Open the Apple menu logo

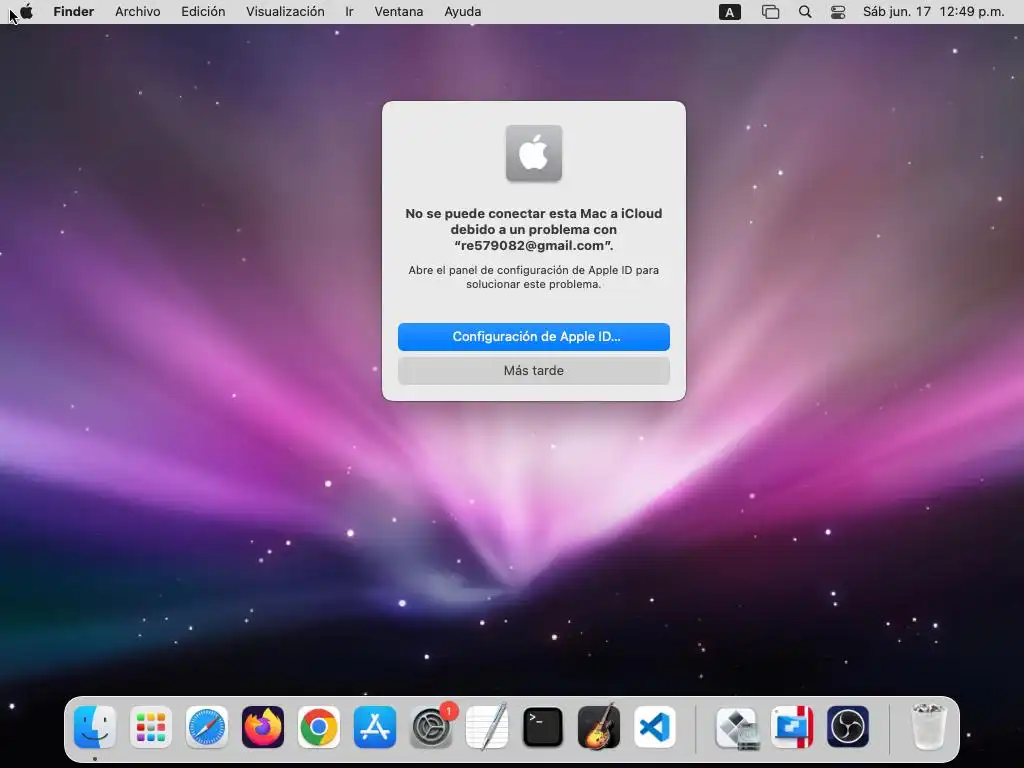(x=27, y=12)
